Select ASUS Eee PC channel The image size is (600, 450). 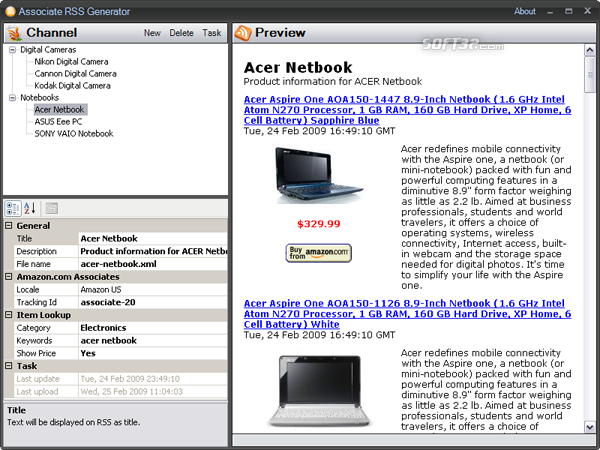tap(58, 122)
